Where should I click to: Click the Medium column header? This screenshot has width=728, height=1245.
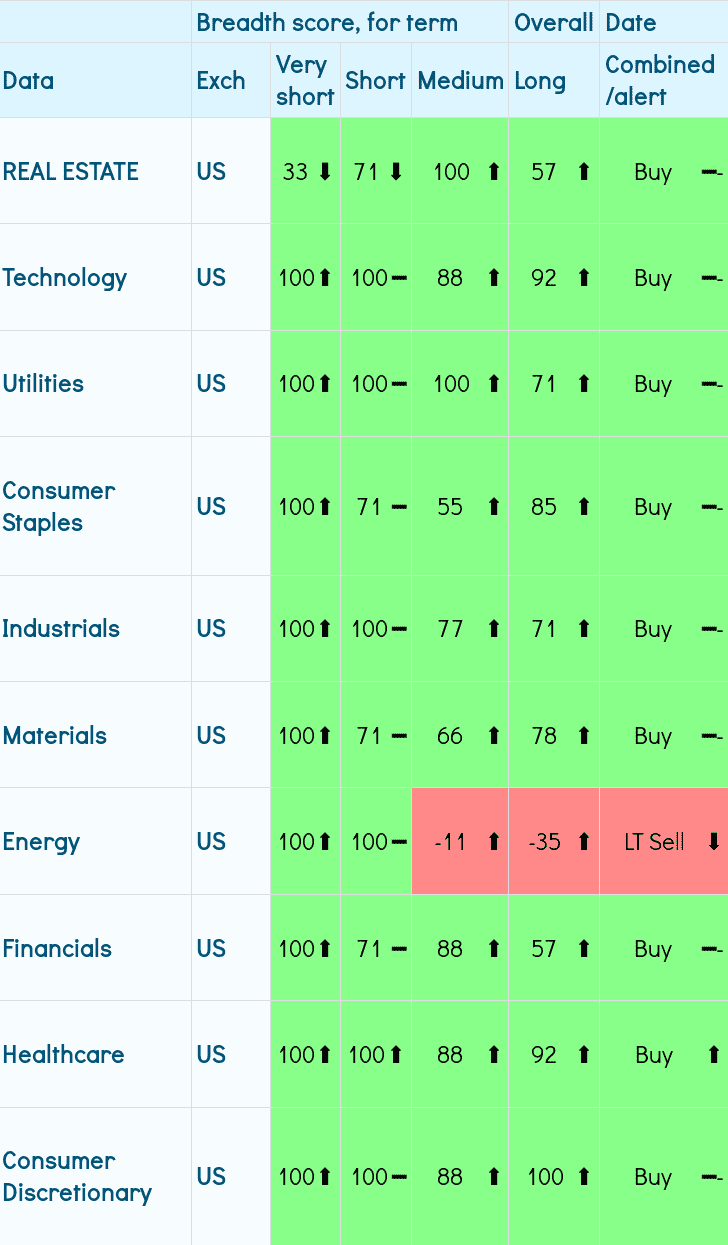pyautogui.click(x=460, y=81)
